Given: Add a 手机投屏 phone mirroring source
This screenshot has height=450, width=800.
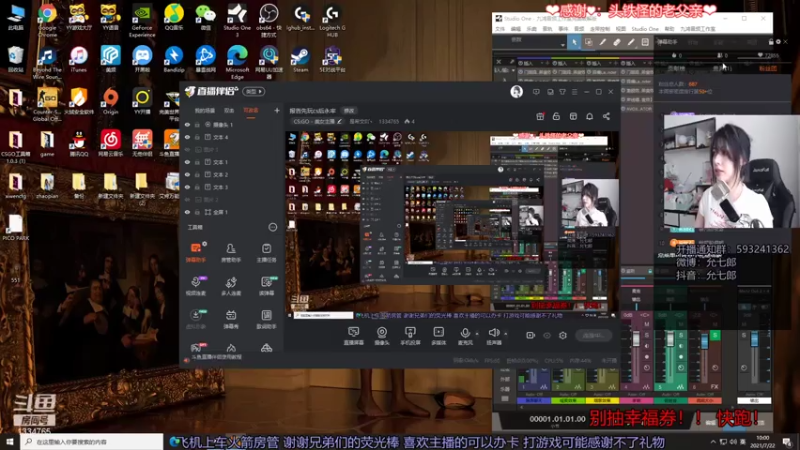Looking at the screenshot, I should pyautogui.click(x=410, y=336).
